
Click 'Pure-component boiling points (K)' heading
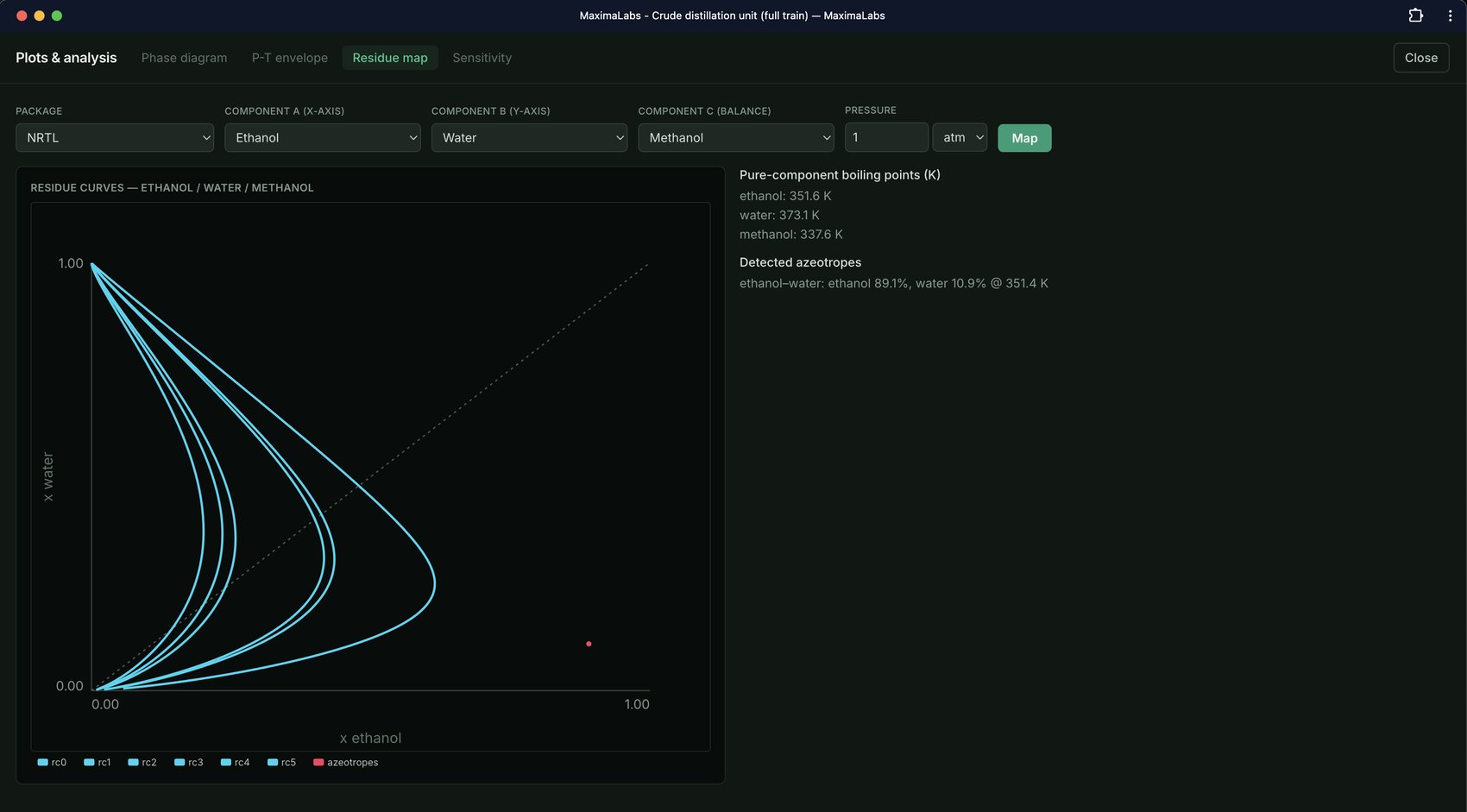(840, 175)
